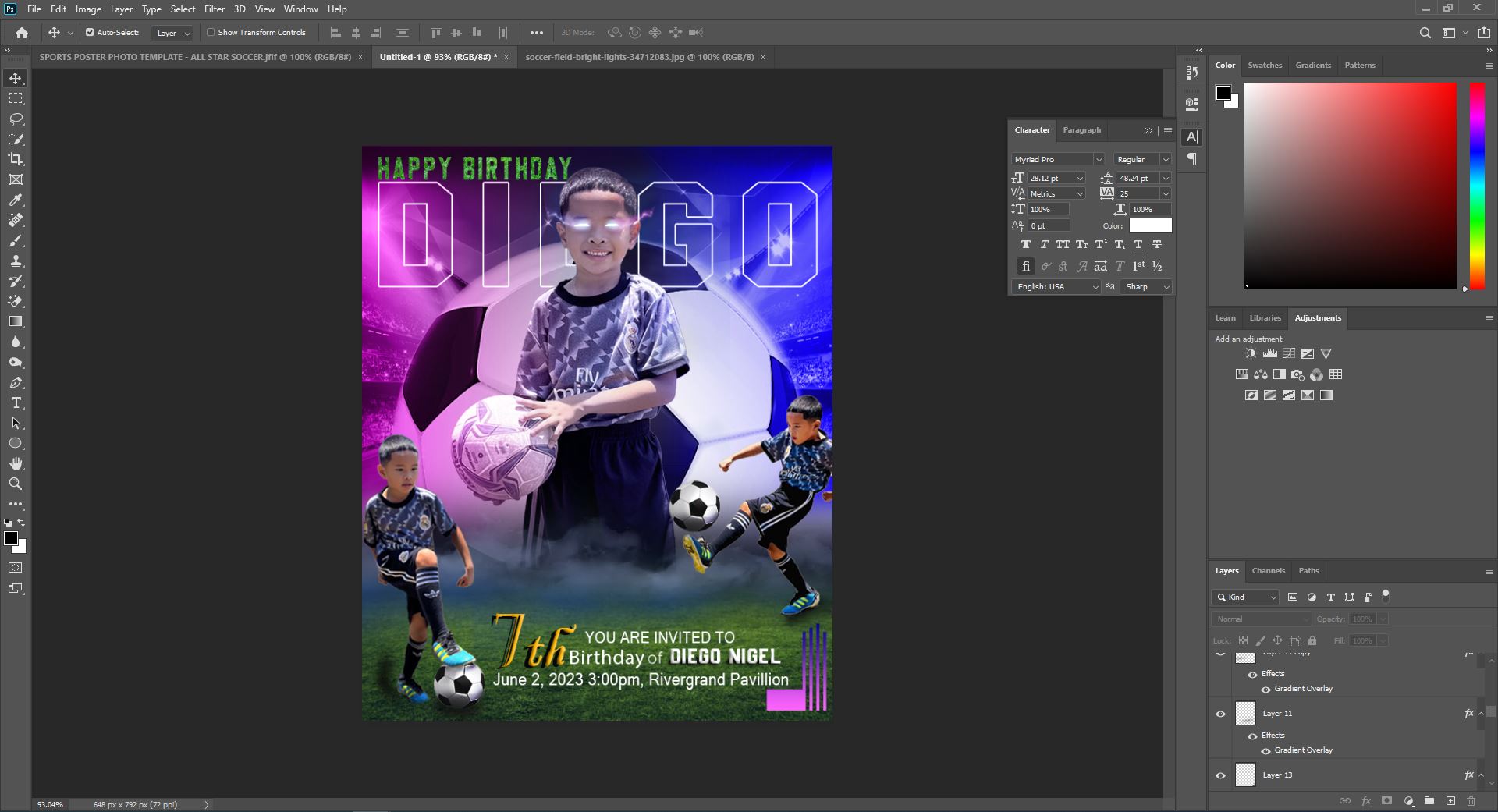Select the Eyedropper tool
Viewport: 1498px width, 812px height.
point(16,200)
